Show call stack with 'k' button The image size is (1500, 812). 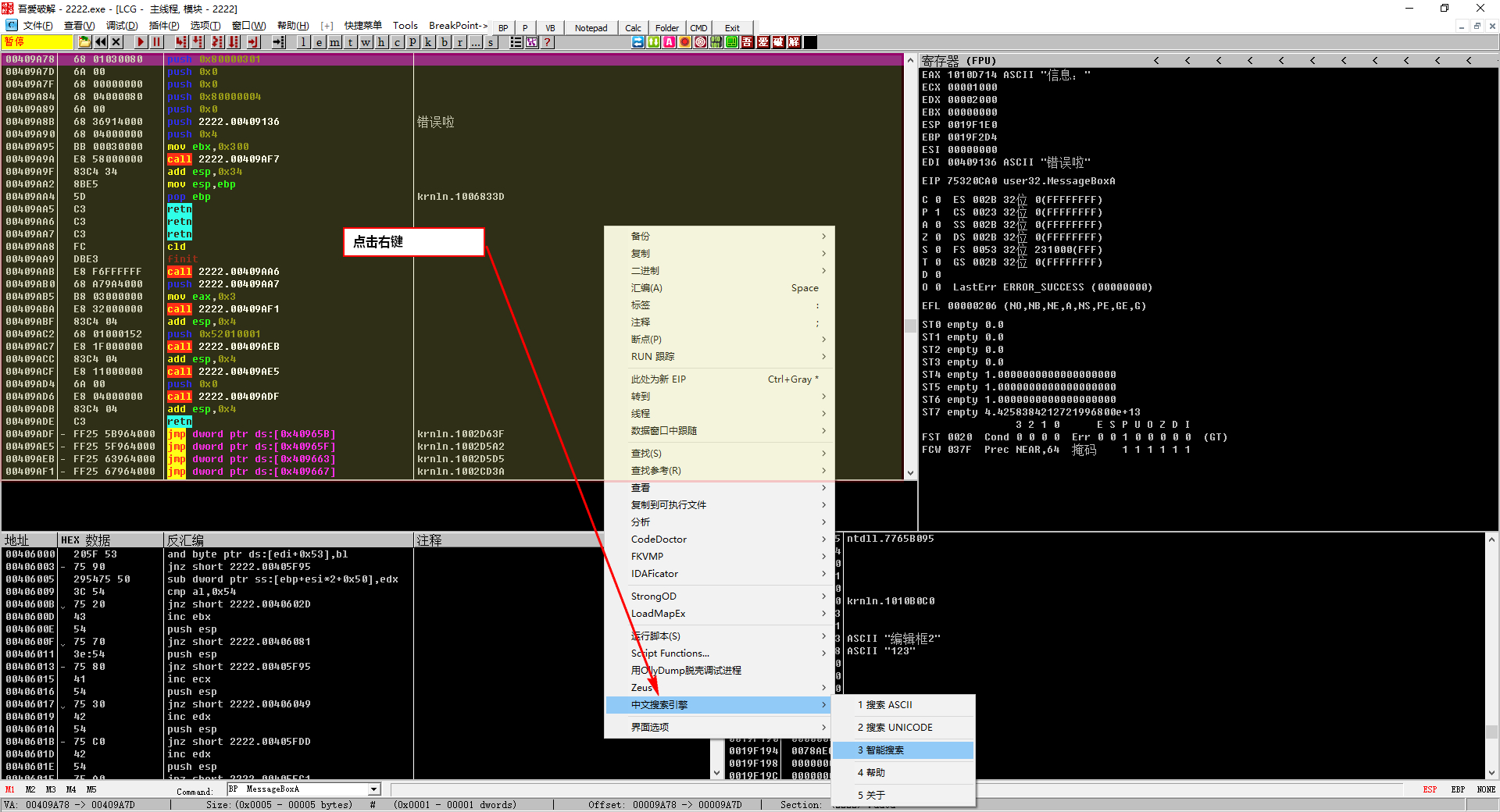click(429, 42)
